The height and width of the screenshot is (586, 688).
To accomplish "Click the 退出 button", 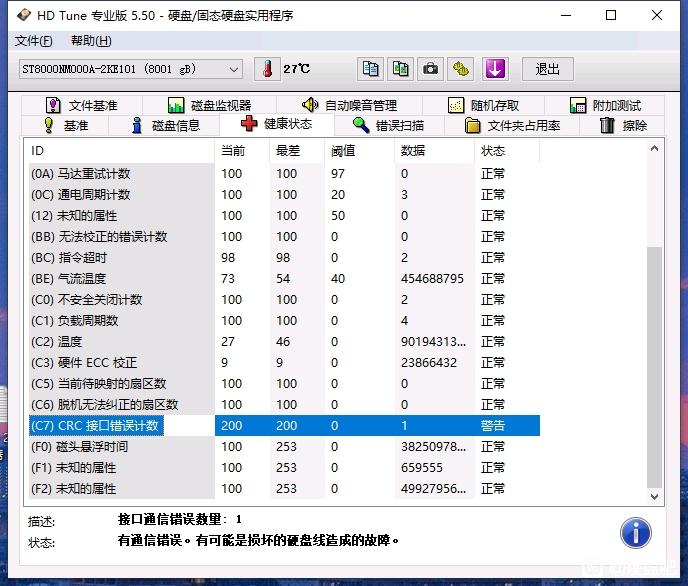I will 548,69.
